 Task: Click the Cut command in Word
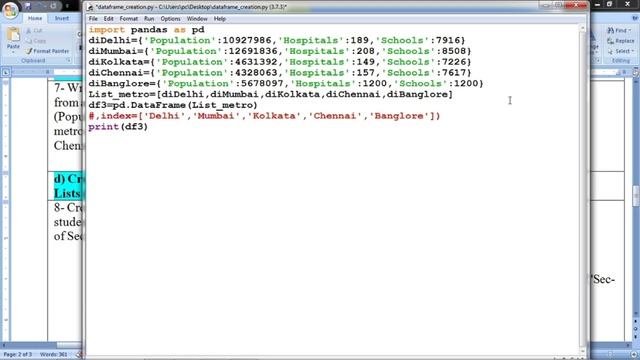click(34, 31)
